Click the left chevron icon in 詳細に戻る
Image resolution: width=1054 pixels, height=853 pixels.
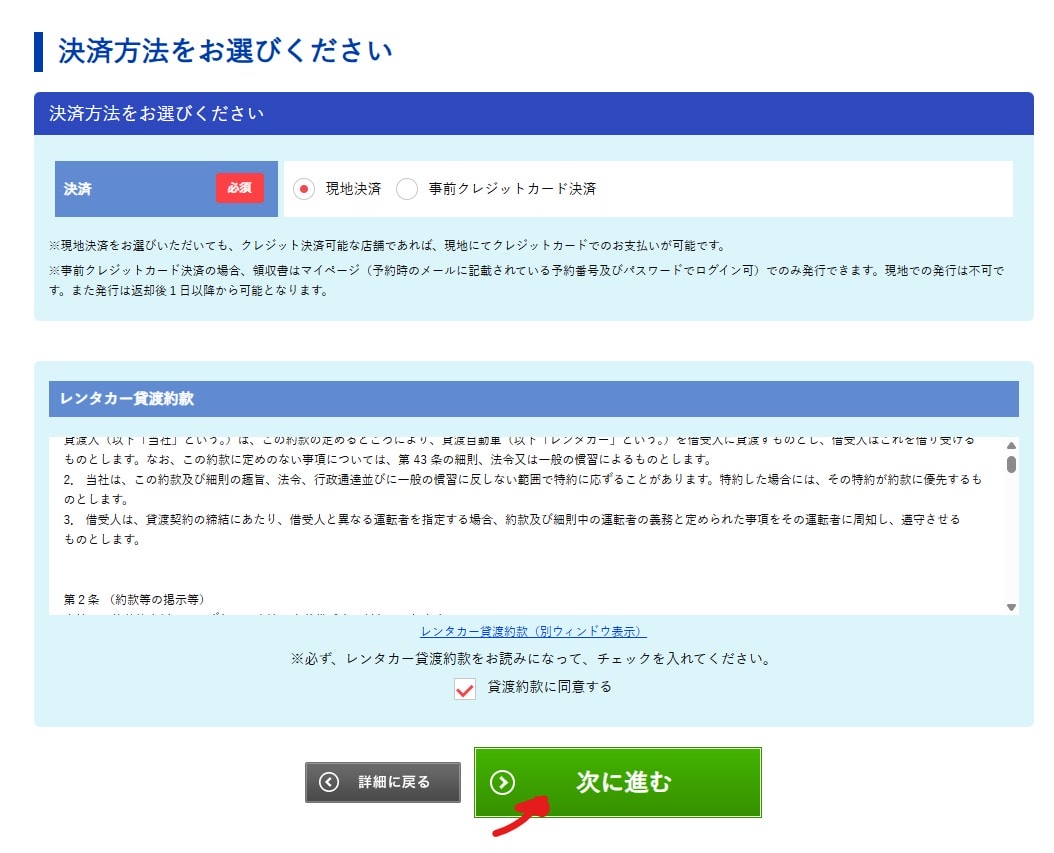pyautogui.click(x=329, y=782)
